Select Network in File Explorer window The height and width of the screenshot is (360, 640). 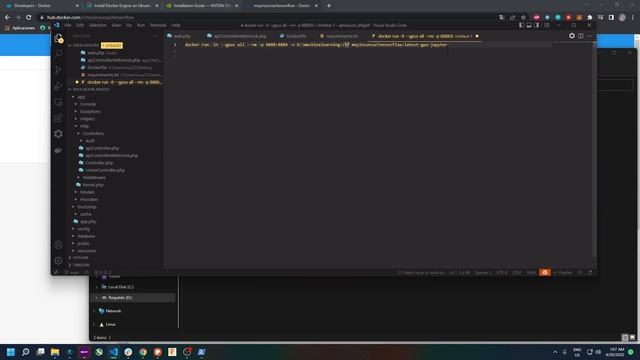[x=113, y=311]
